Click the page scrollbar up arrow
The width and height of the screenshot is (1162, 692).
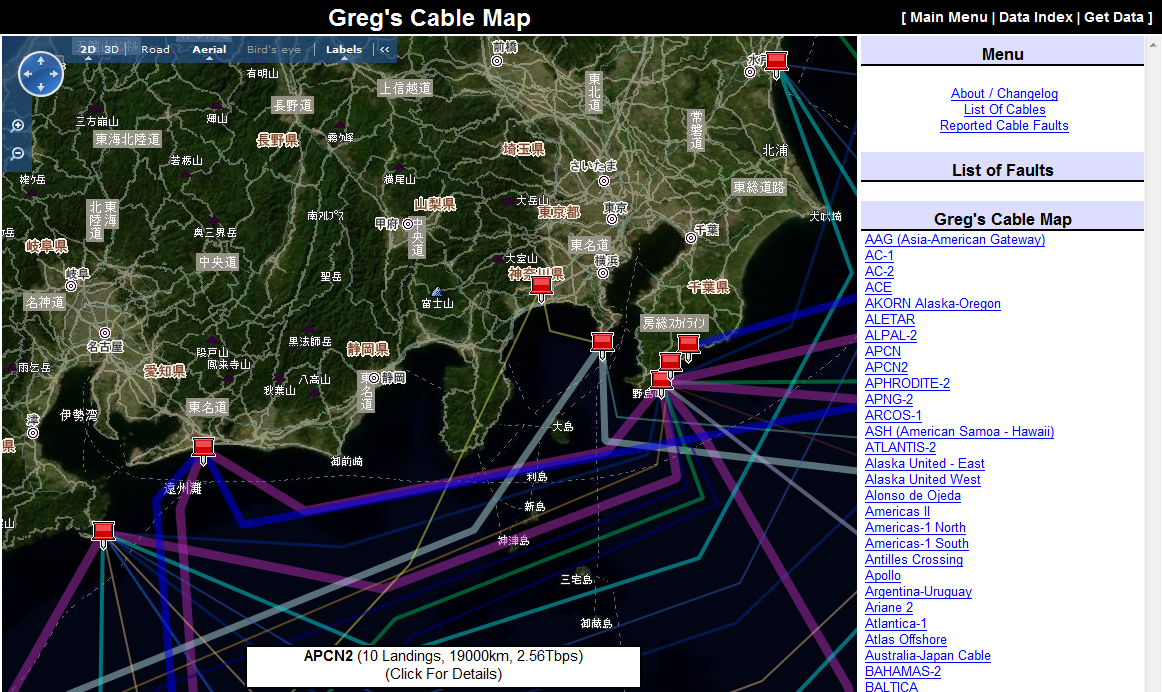pos(1154,44)
